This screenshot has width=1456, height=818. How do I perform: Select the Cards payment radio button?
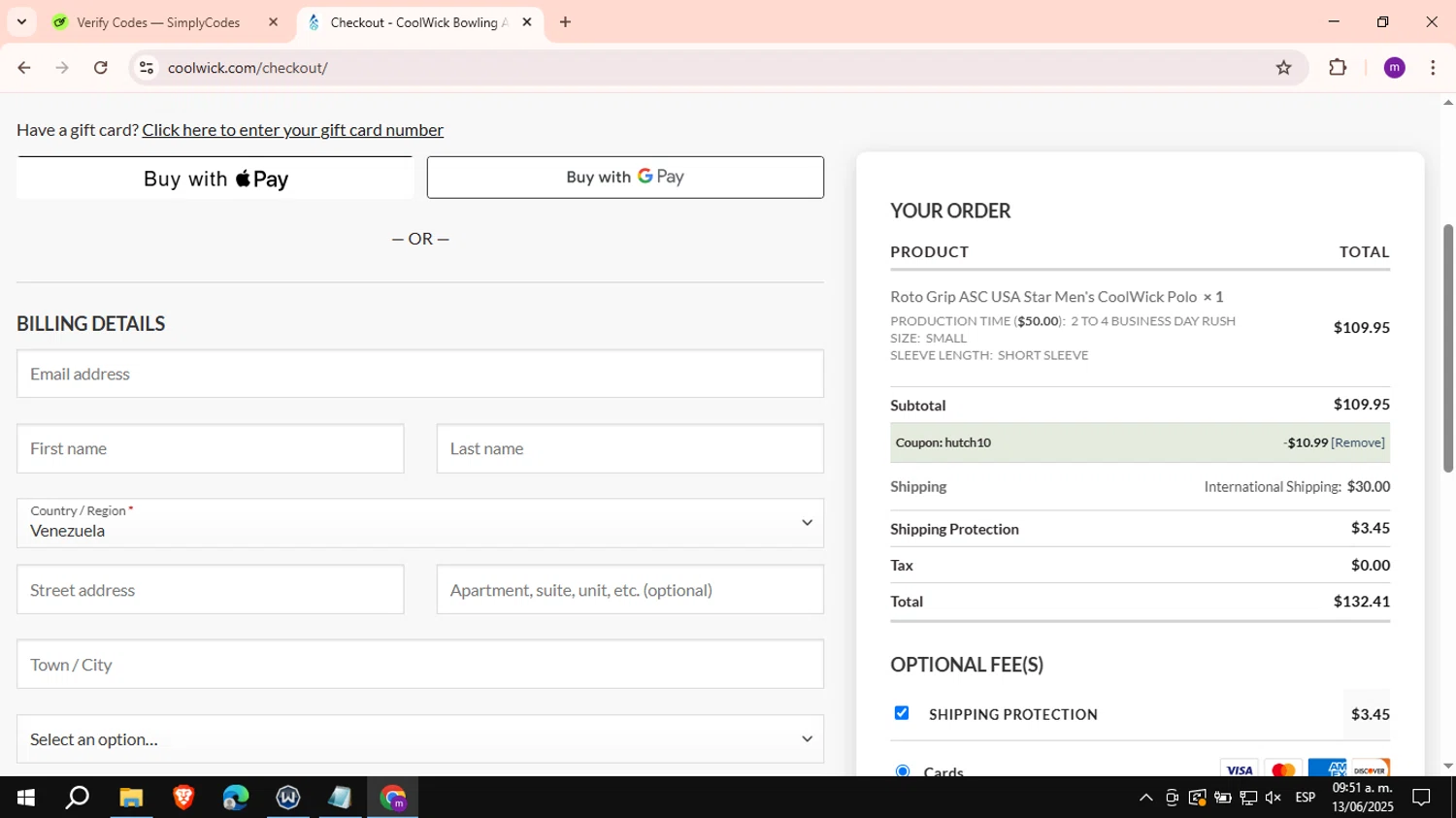pyautogui.click(x=903, y=771)
